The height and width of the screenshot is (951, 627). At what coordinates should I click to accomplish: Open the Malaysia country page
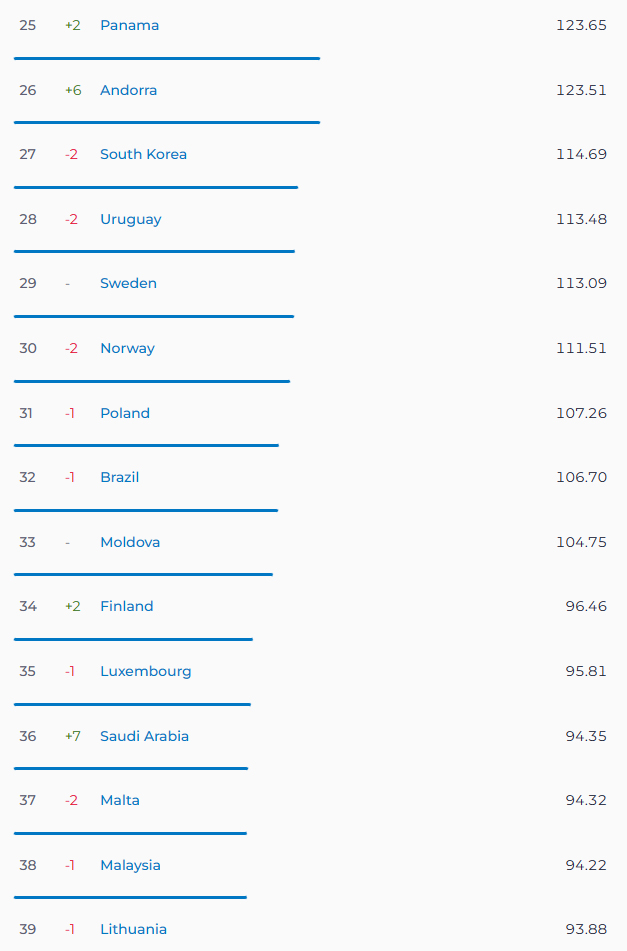(130, 865)
